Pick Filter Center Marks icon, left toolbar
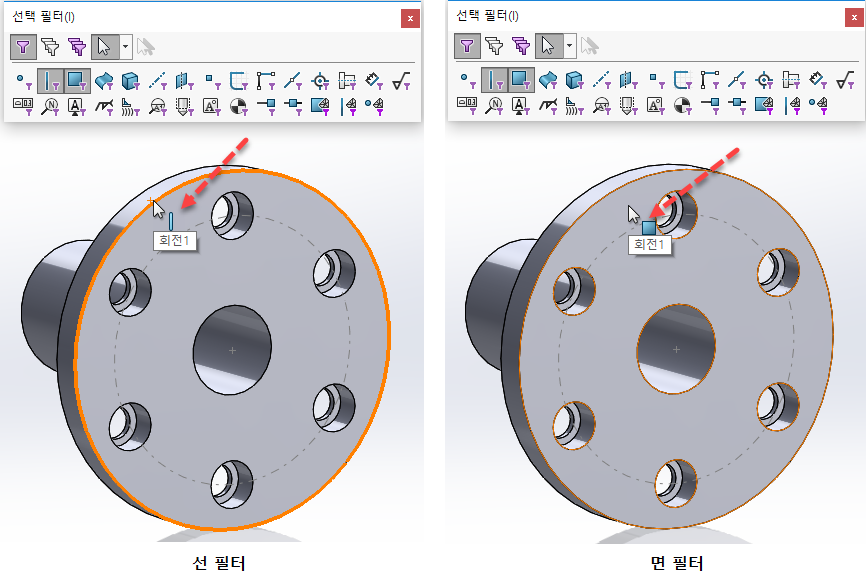 320,81
